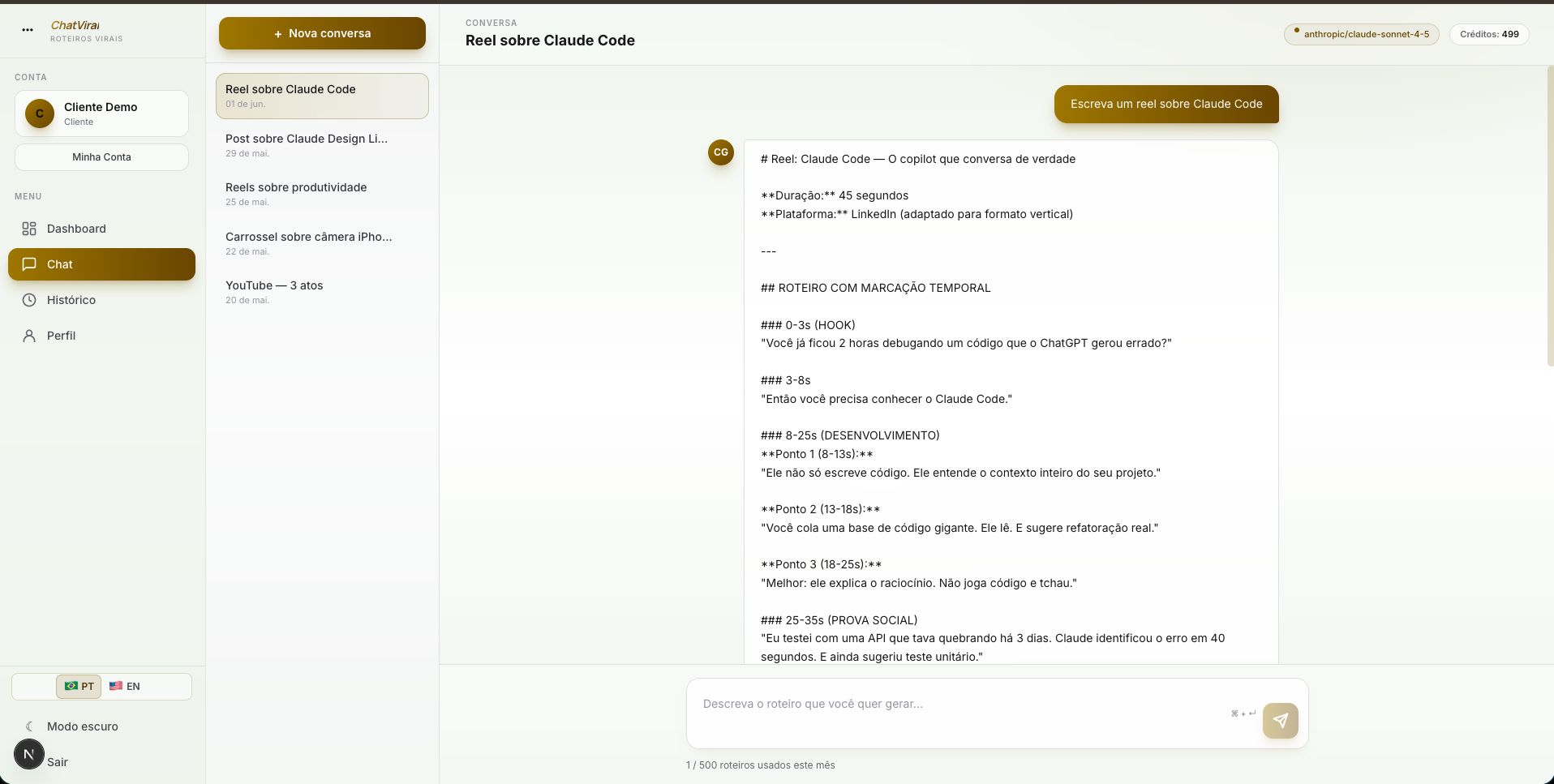Screen dimensions: 1554x784
Task: Click the Chat speech bubble icon
Action: 29,264
